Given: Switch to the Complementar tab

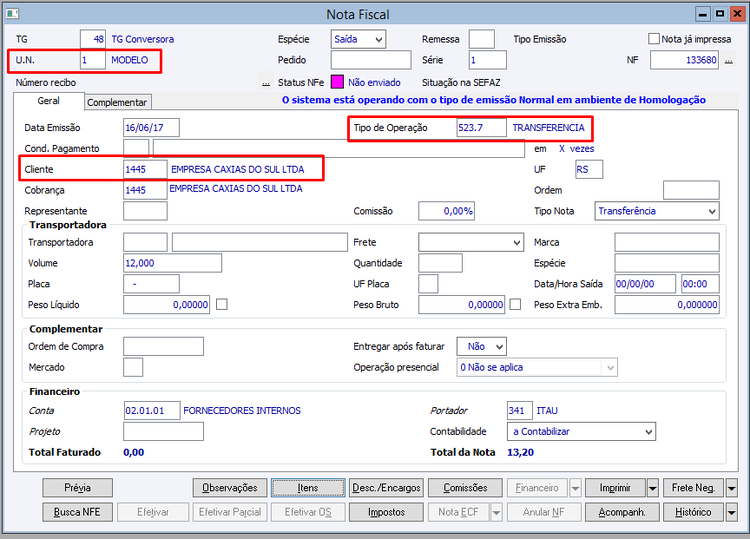Looking at the screenshot, I should 117,102.
